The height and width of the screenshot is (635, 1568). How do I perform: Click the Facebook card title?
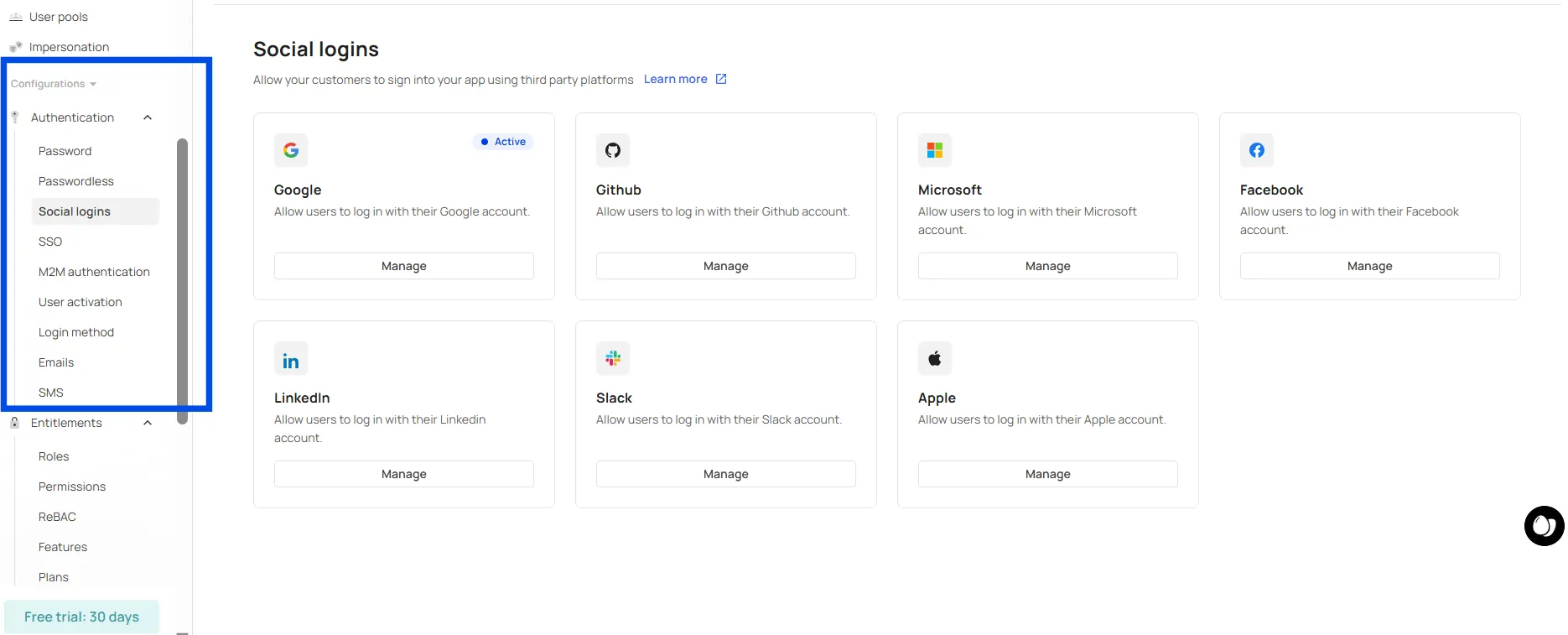1271,190
